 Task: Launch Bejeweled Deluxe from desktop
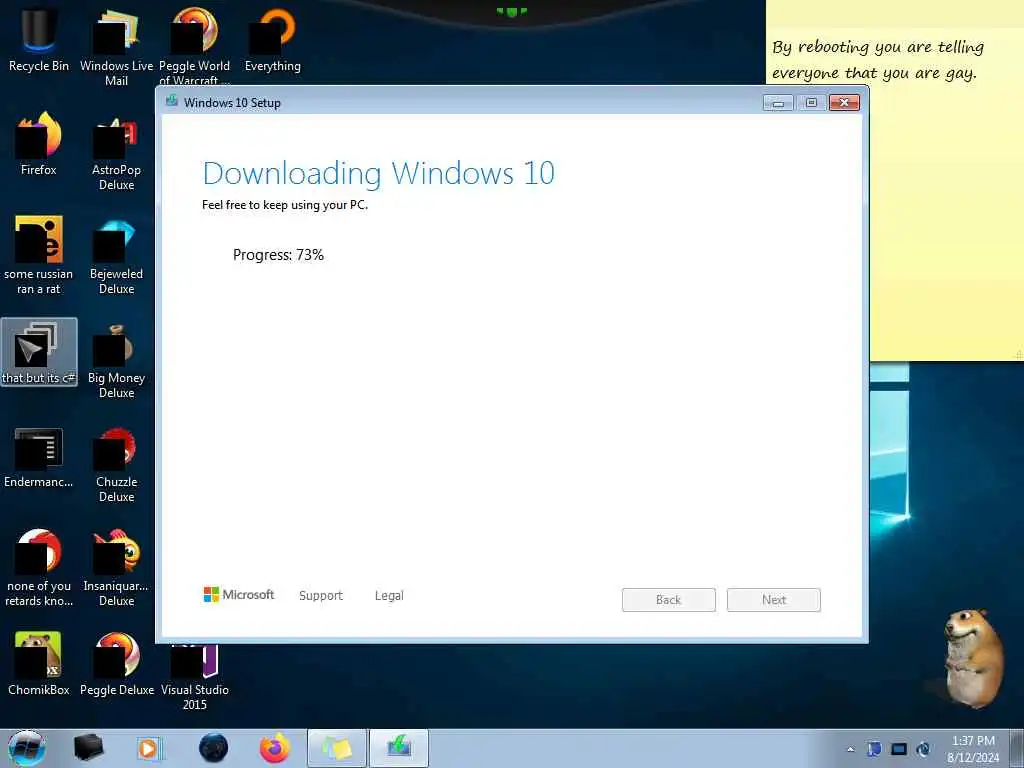coord(116,255)
